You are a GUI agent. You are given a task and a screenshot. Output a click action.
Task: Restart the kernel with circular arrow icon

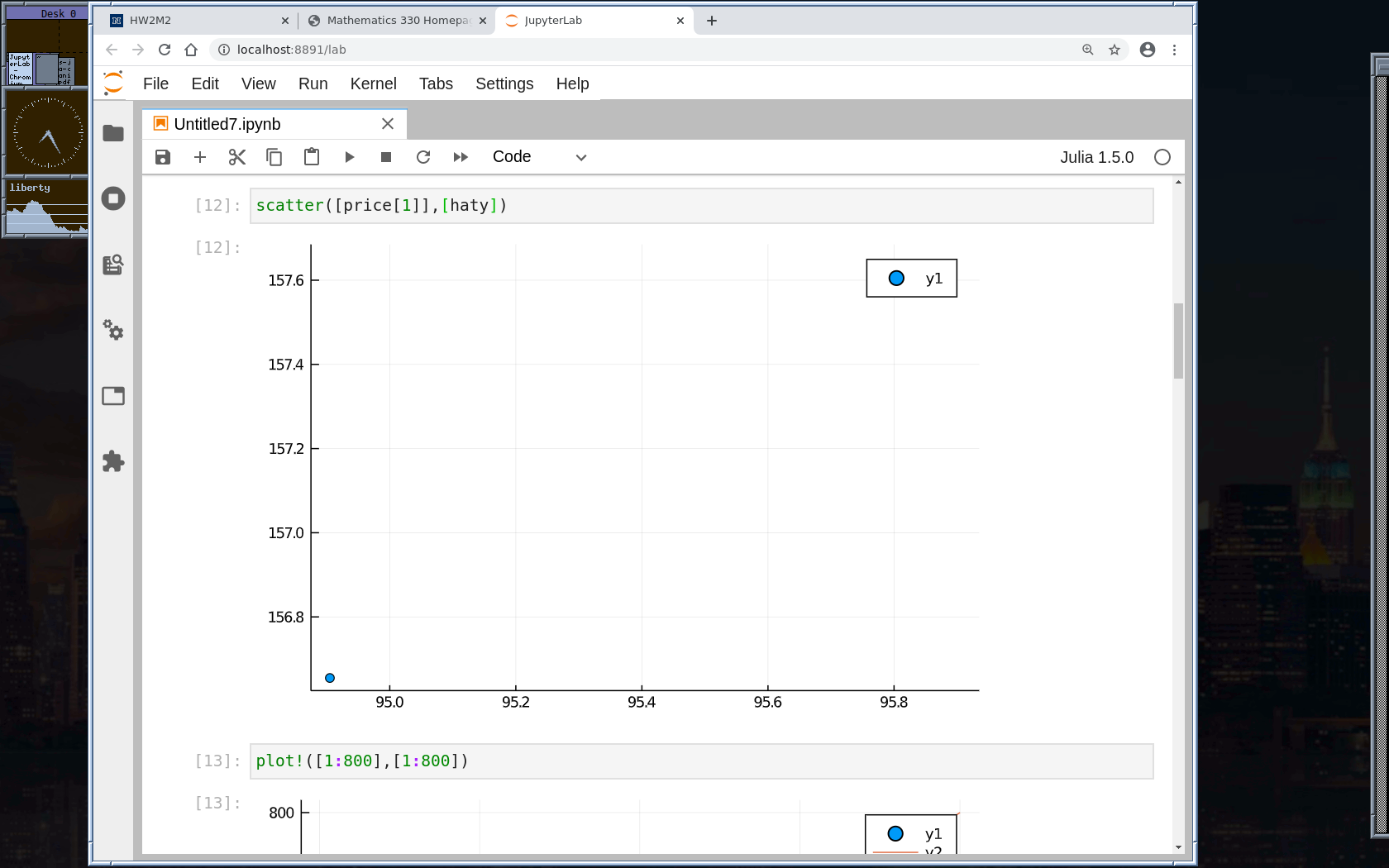coord(423,157)
